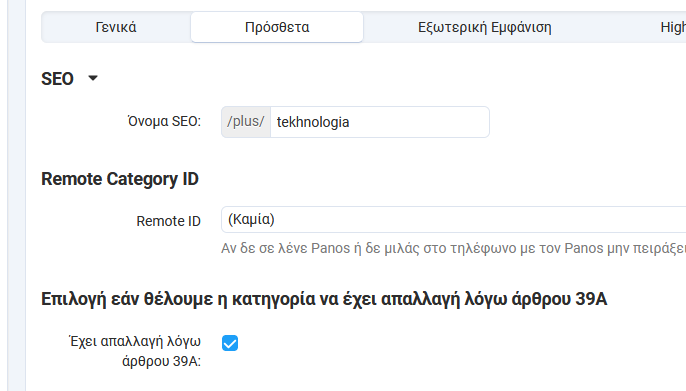Viewport: 686px width, 391px height.
Task: Open the Remote ID dropdown
Action: [x=454, y=220]
